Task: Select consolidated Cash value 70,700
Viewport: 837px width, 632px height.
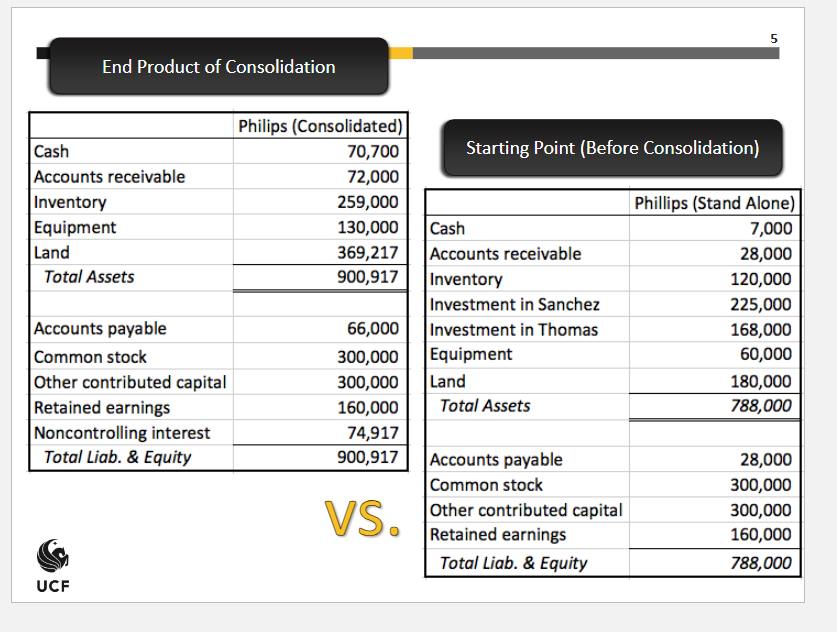Action: point(373,152)
